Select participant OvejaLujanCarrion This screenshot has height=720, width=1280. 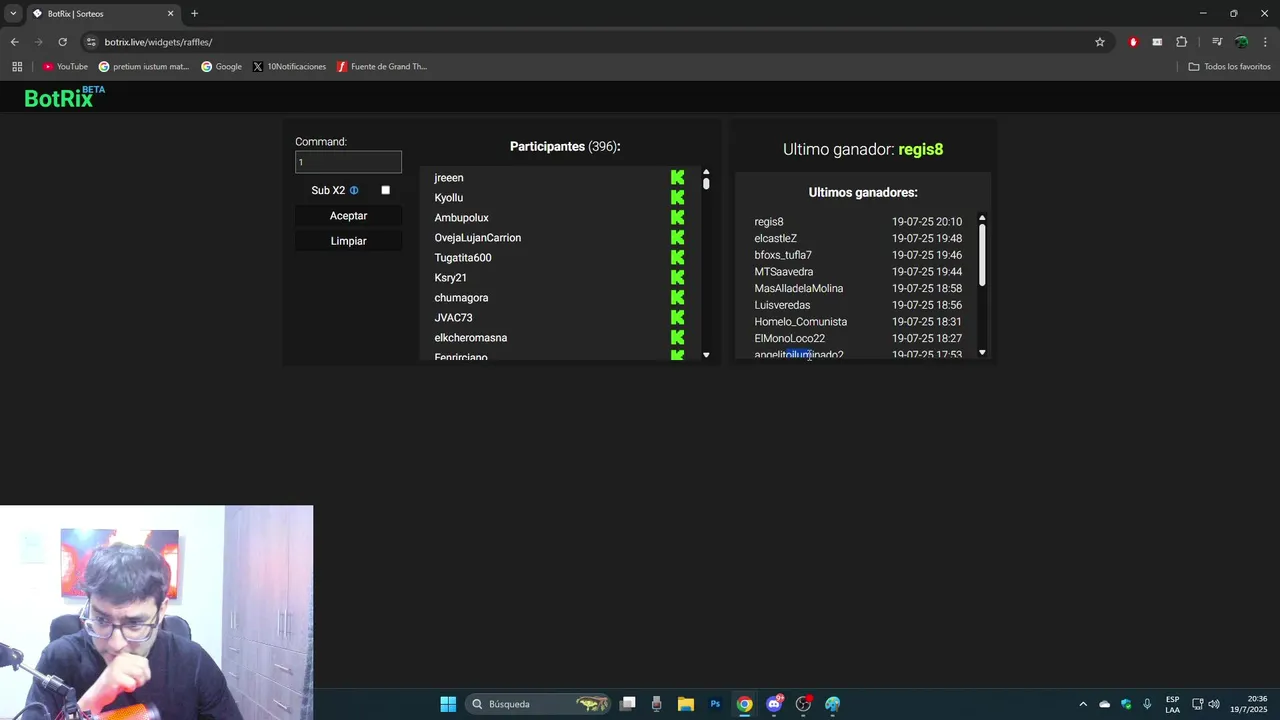pyautogui.click(x=478, y=238)
